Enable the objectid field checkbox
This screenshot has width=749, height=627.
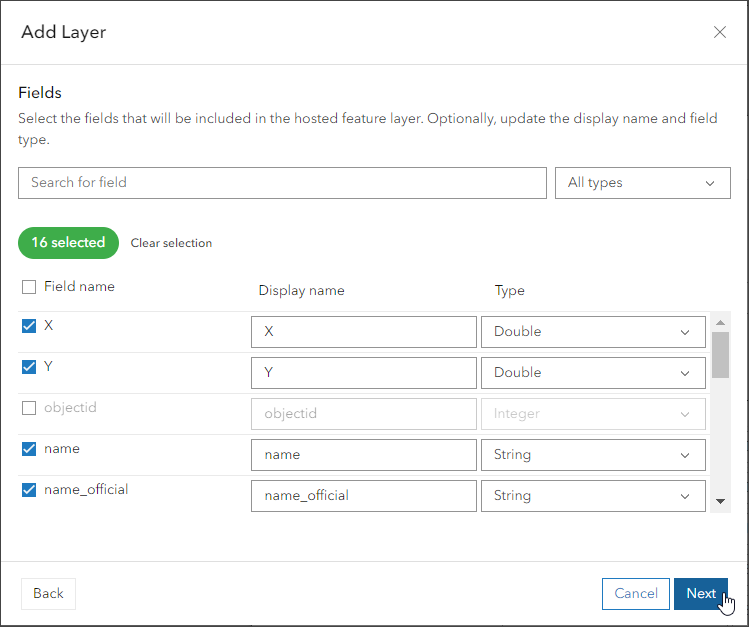[29, 408]
